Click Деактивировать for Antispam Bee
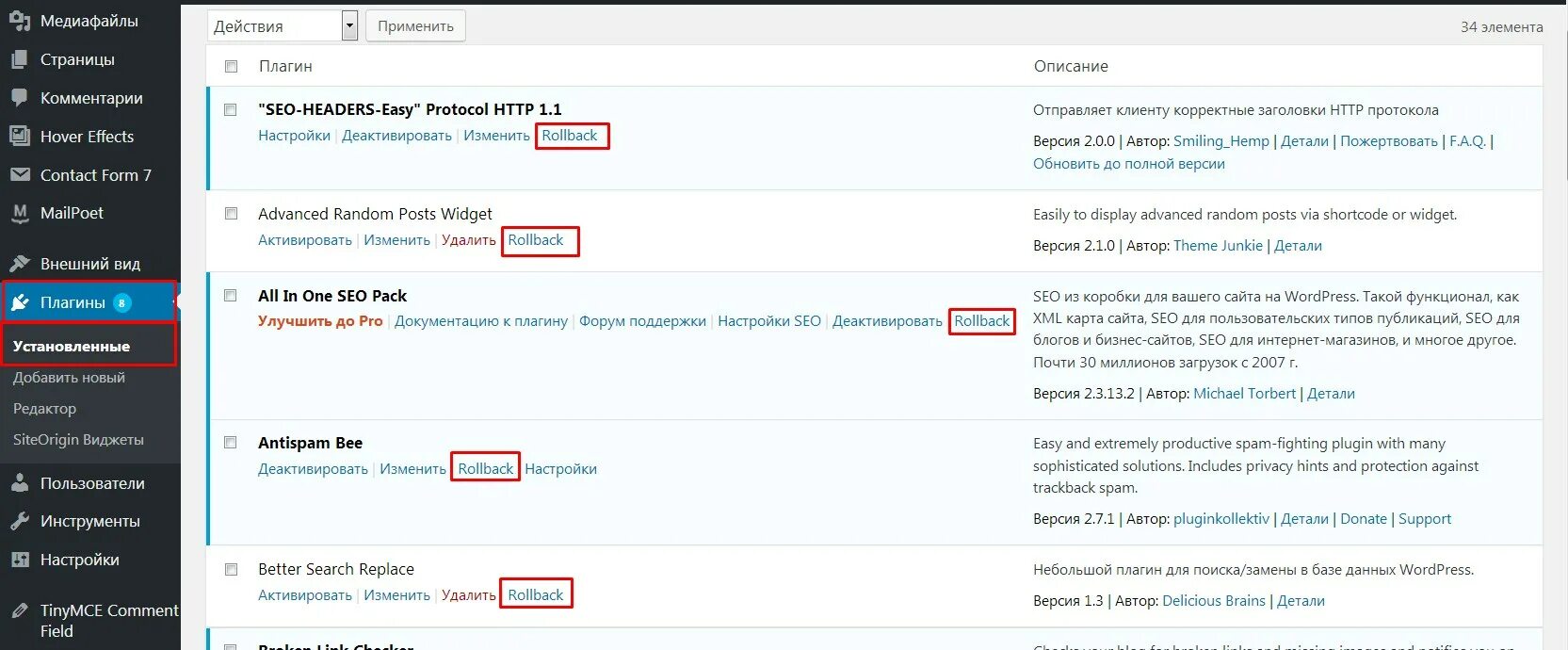 tap(313, 469)
